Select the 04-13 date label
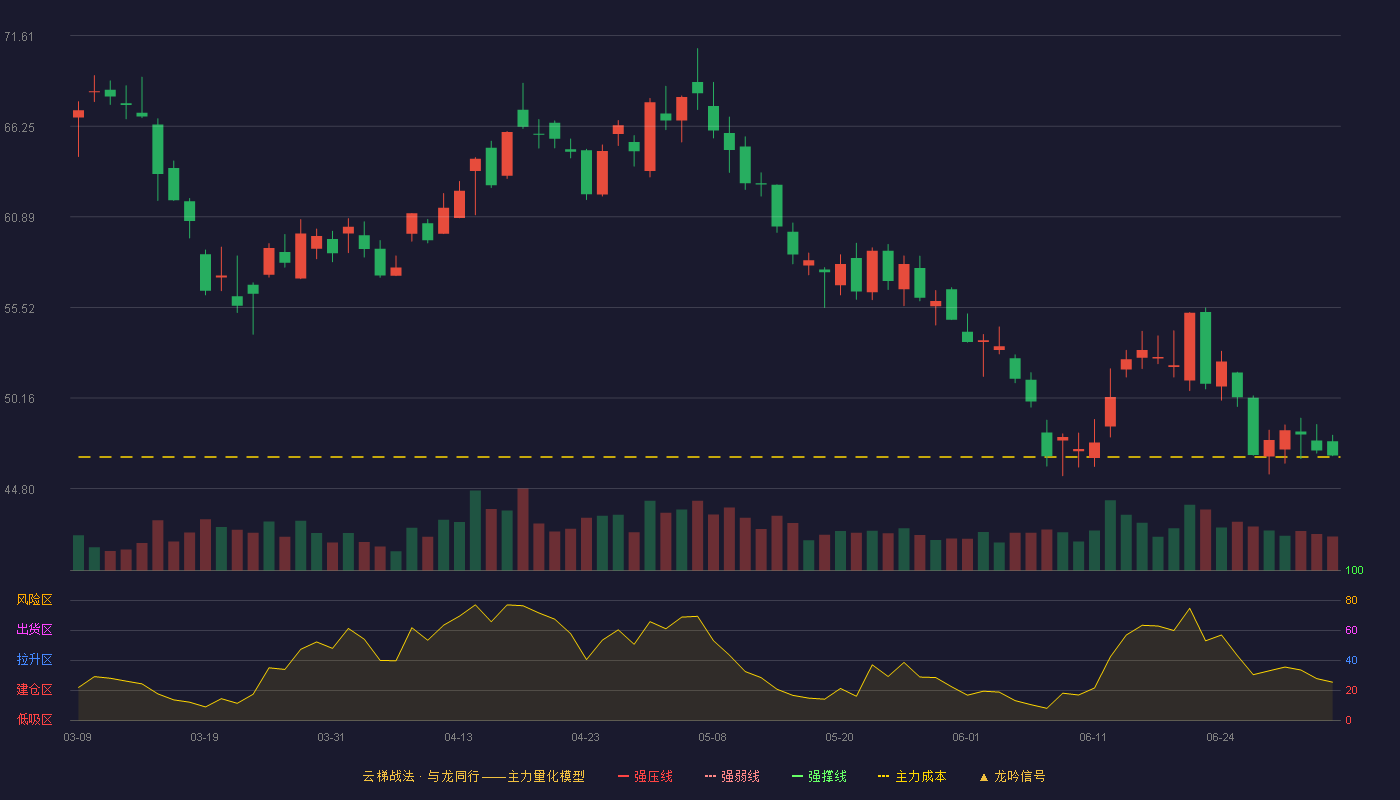The image size is (1400, 800). tap(458, 737)
